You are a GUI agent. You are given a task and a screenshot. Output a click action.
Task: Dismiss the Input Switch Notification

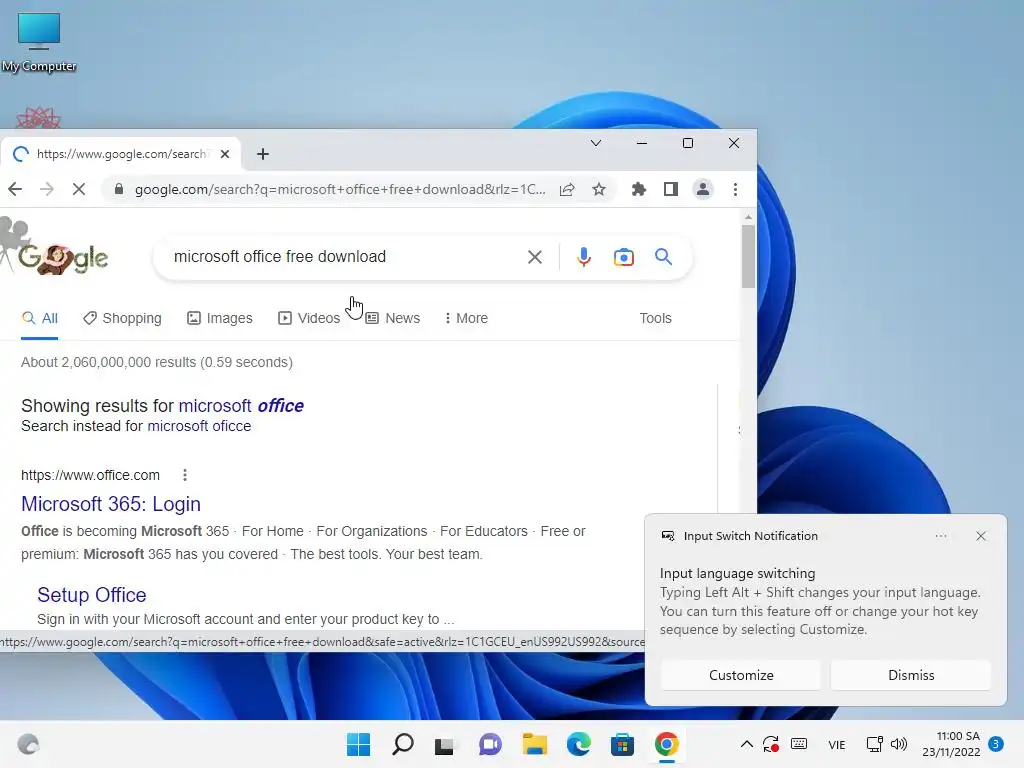pos(911,675)
